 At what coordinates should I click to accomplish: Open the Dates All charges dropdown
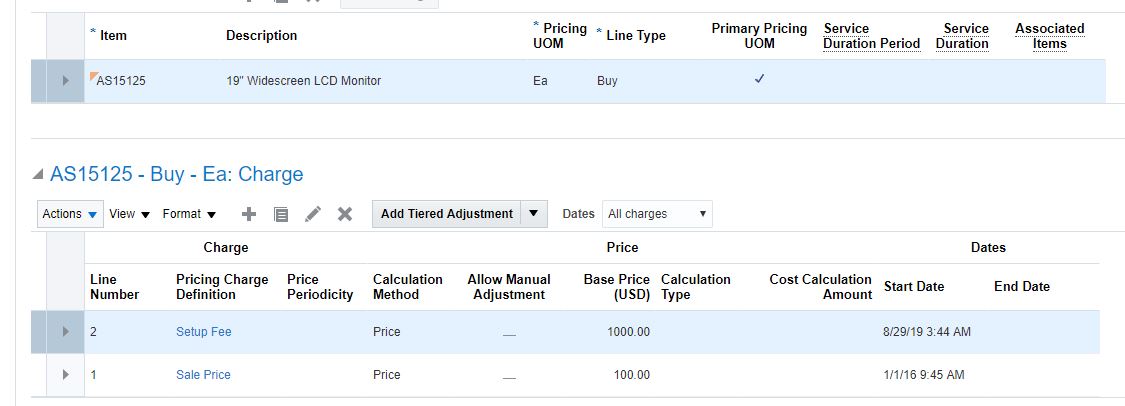pos(657,214)
